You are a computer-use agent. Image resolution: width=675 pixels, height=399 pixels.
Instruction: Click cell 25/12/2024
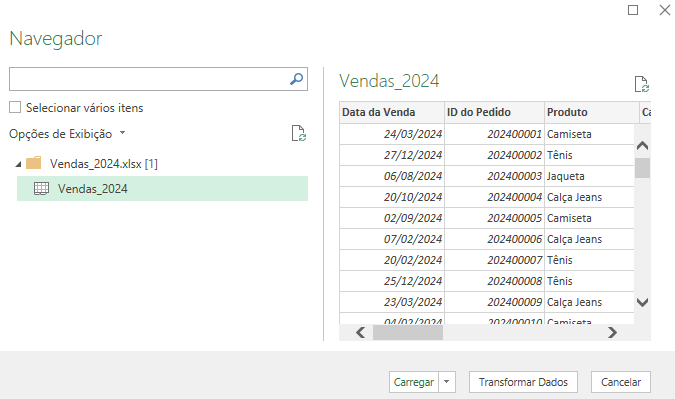click(x=392, y=281)
